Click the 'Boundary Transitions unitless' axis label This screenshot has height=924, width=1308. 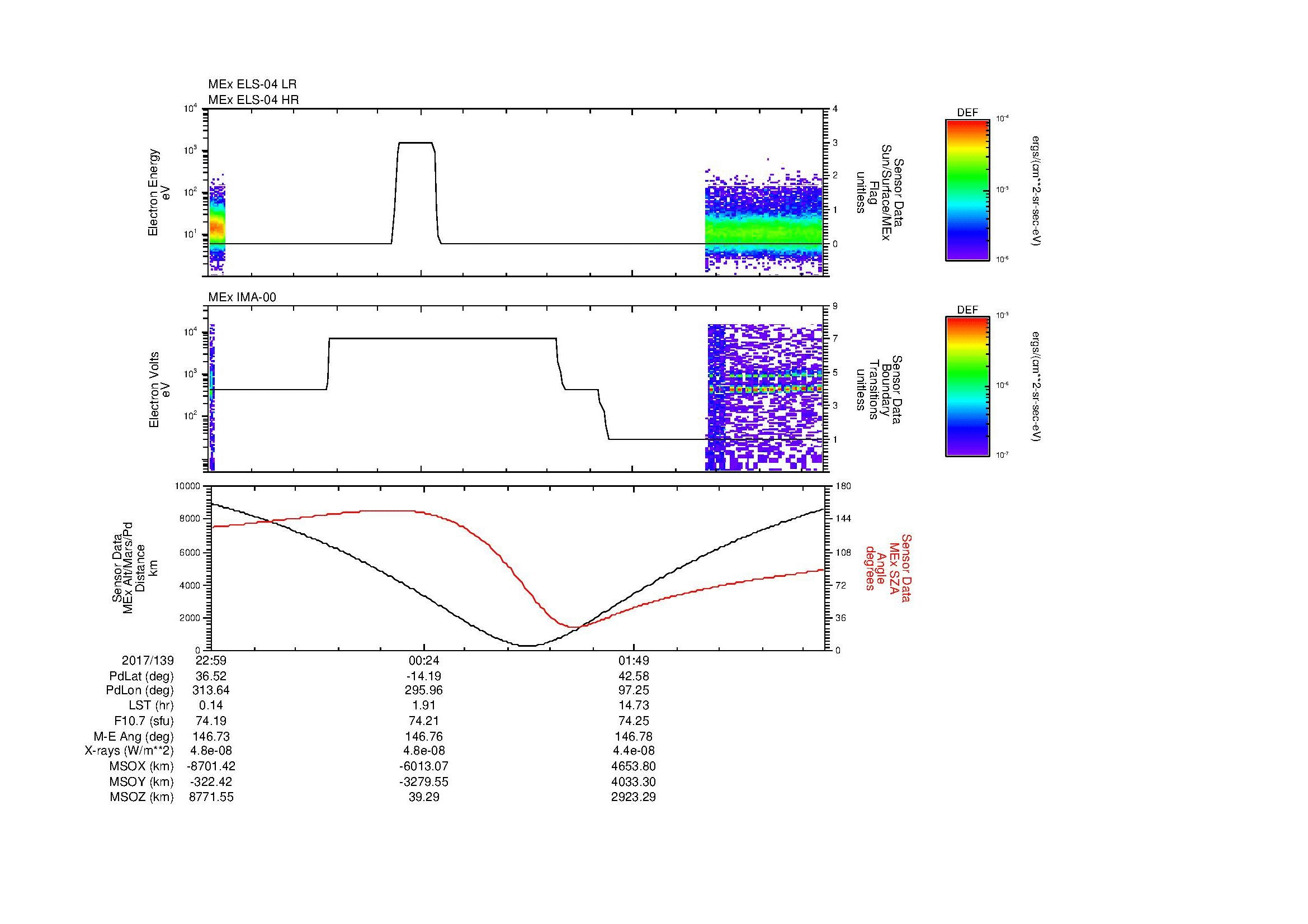tap(880, 390)
